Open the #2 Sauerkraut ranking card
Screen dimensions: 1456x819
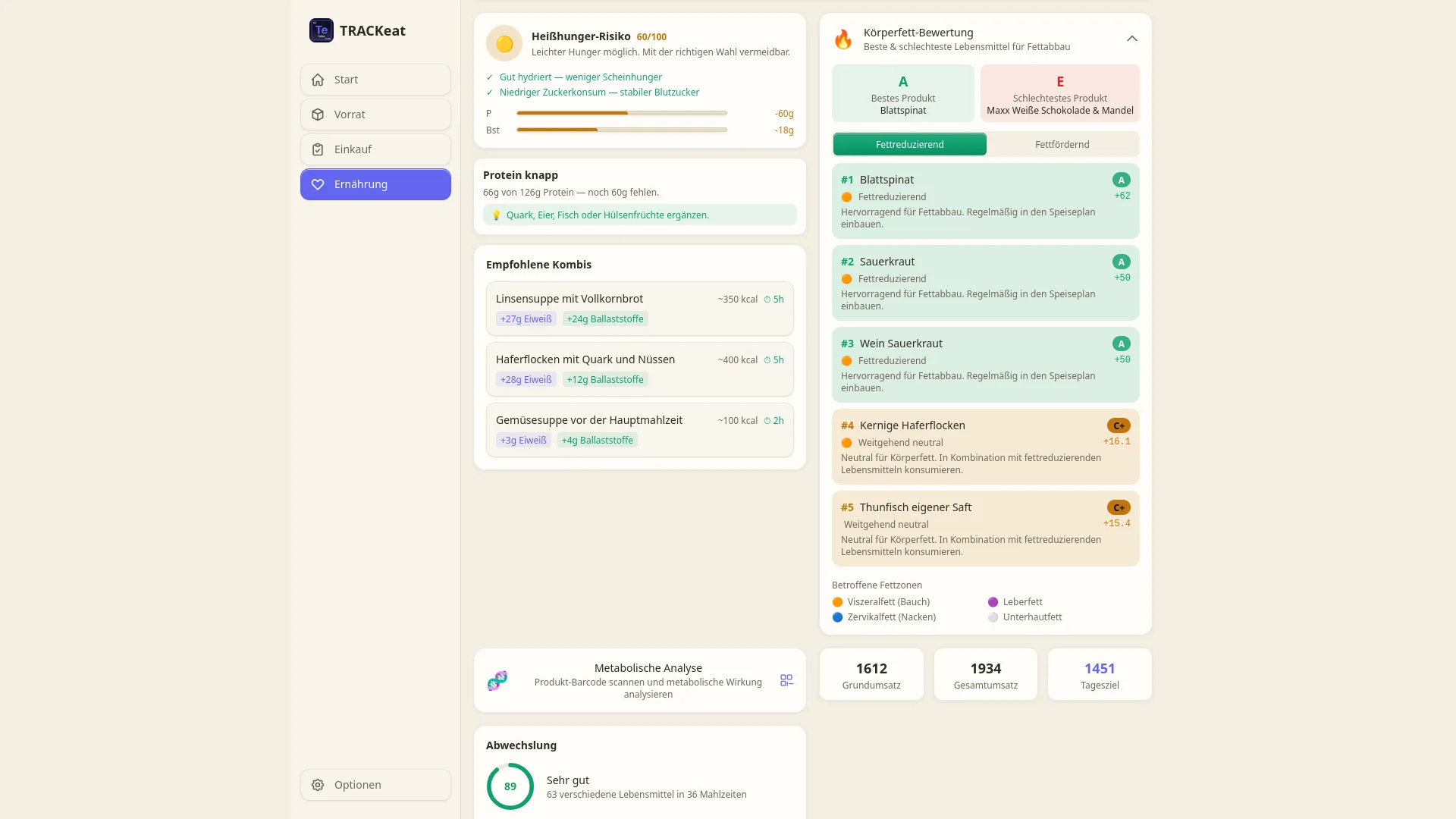point(986,283)
